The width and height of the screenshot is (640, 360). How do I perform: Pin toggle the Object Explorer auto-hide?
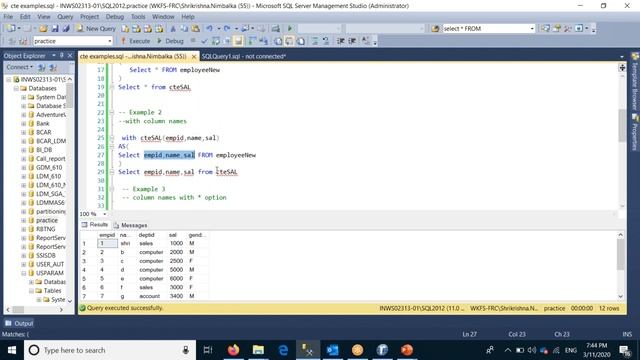click(62, 55)
